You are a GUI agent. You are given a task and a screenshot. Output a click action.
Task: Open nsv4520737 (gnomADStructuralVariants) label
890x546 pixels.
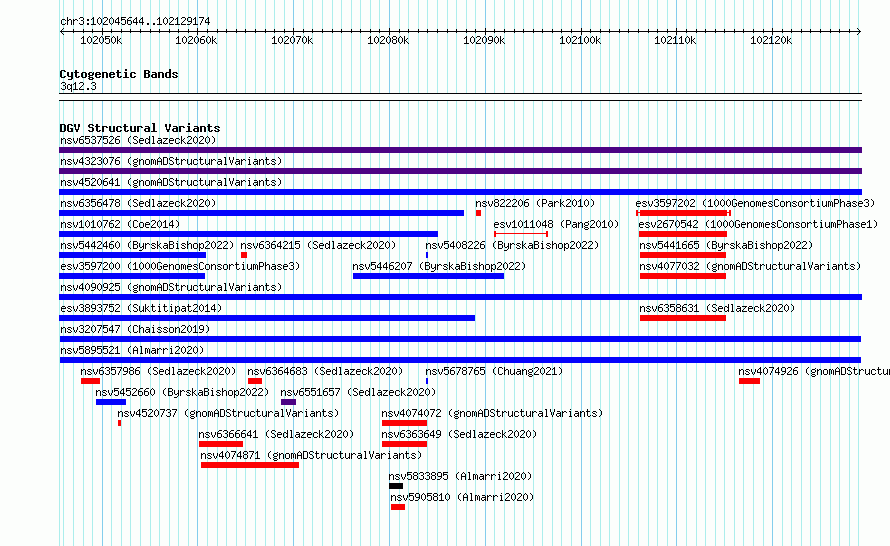click(x=228, y=413)
